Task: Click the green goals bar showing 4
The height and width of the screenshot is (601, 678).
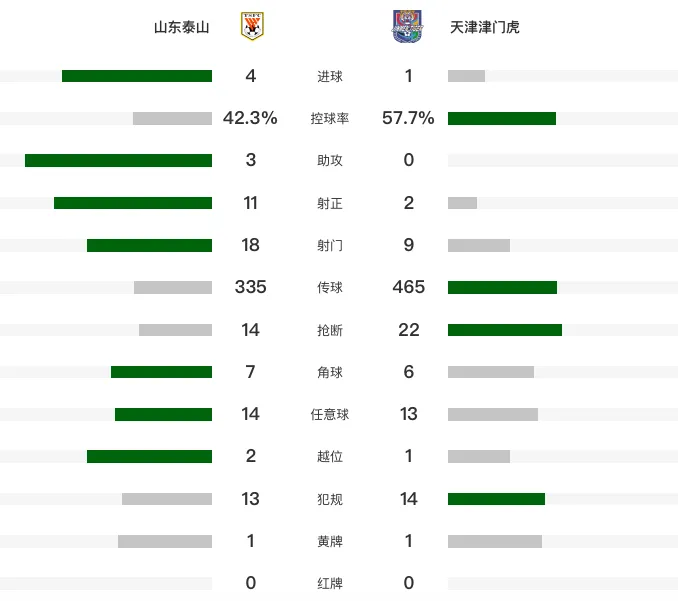Action: tap(137, 76)
